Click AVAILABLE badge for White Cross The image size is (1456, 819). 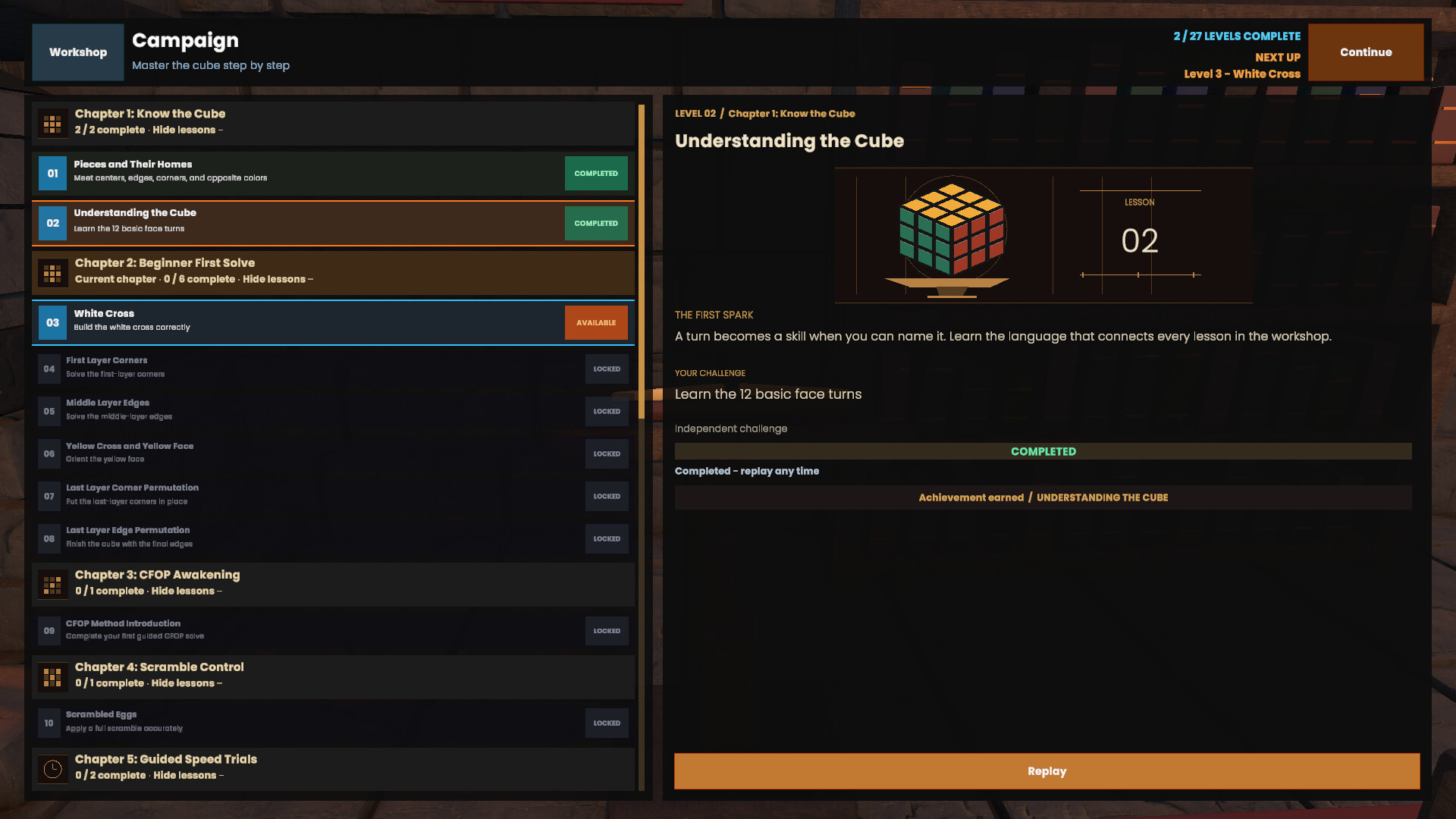tap(596, 323)
